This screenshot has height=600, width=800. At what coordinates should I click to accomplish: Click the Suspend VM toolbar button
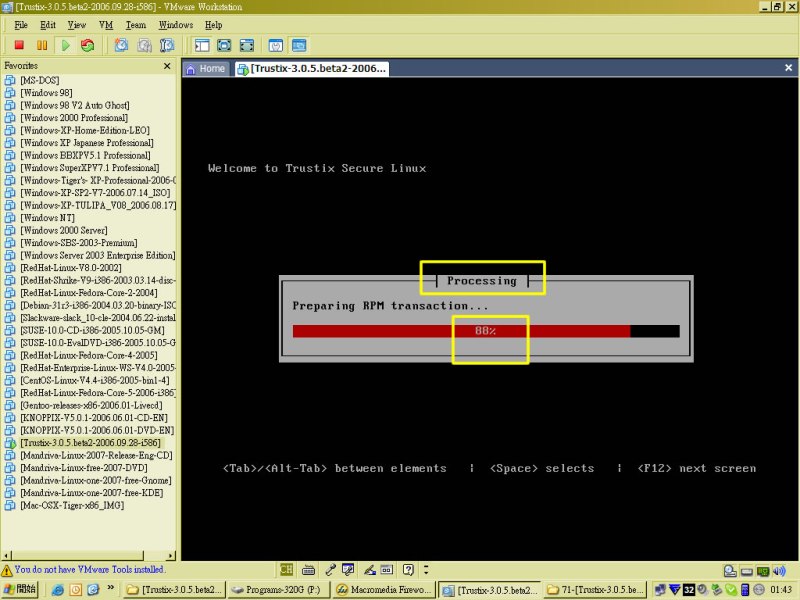coord(42,45)
